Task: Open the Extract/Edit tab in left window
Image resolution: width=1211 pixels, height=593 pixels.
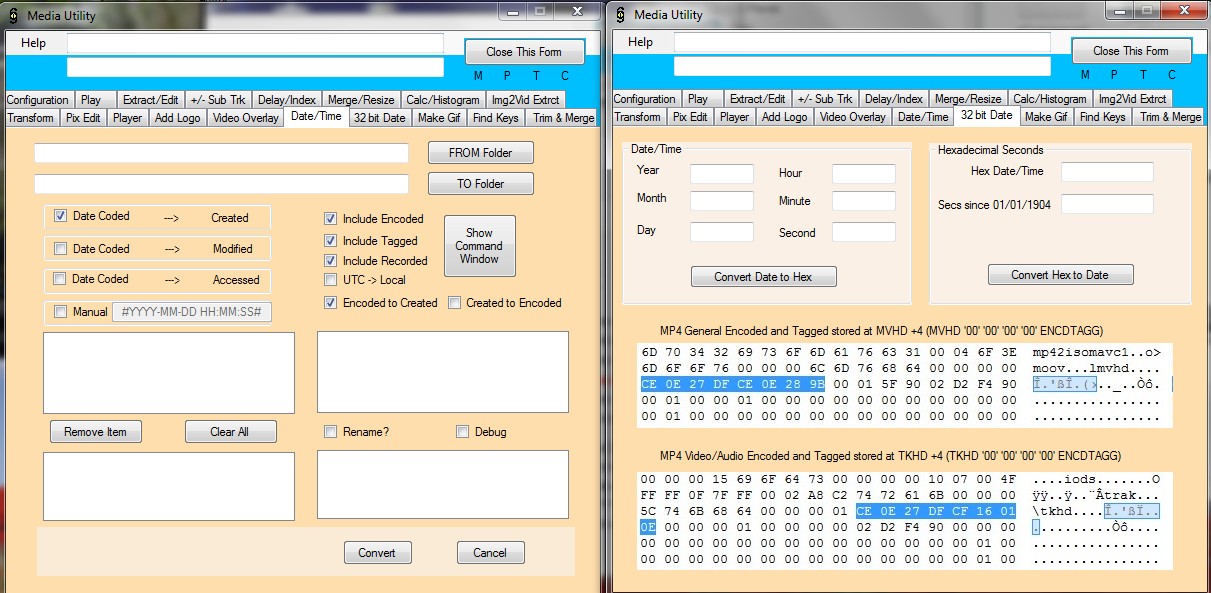Action: (x=150, y=100)
